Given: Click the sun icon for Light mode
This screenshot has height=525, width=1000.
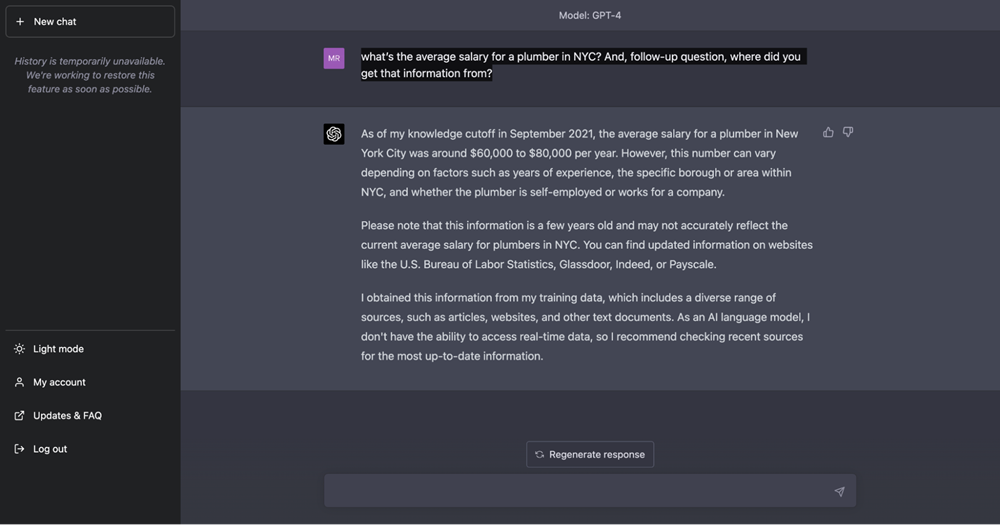Looking at the screenshot, I should point(19,349).
